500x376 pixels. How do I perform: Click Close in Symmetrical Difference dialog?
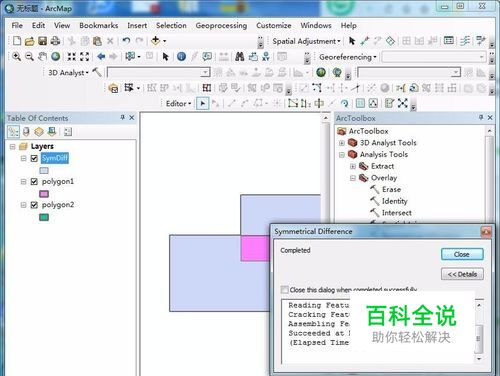[x=462, y=254]
